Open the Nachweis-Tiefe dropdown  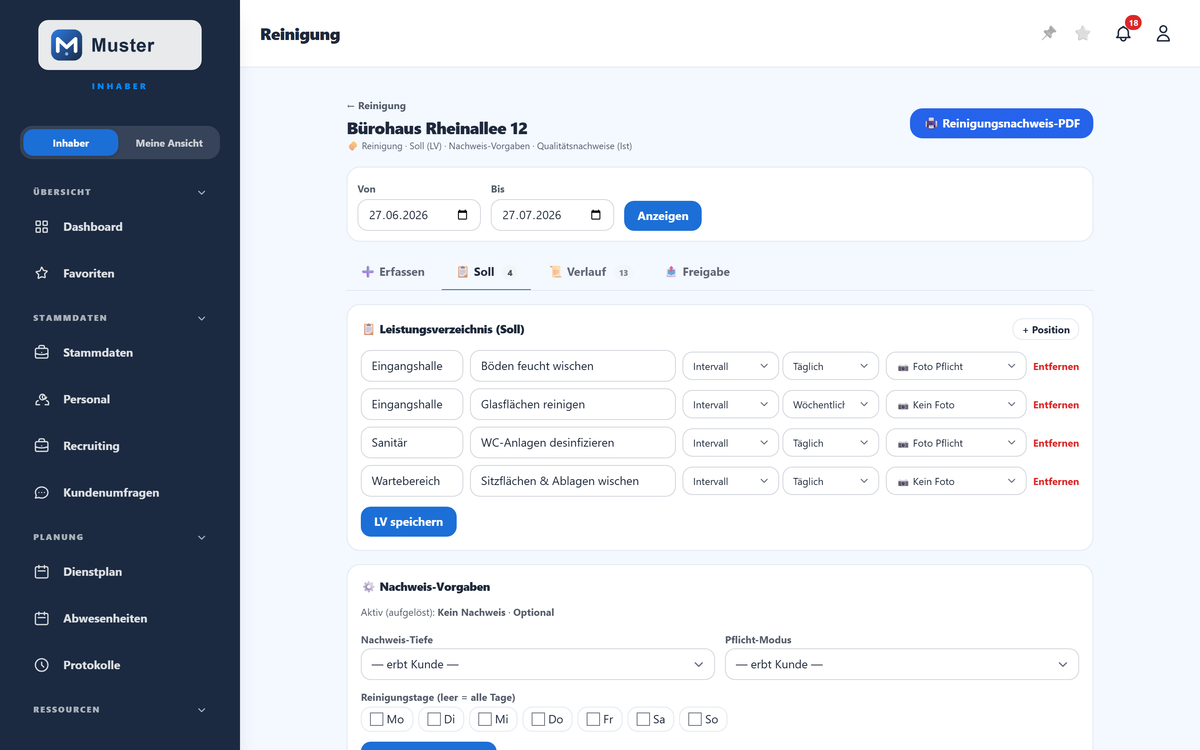[x=538, y=664]
